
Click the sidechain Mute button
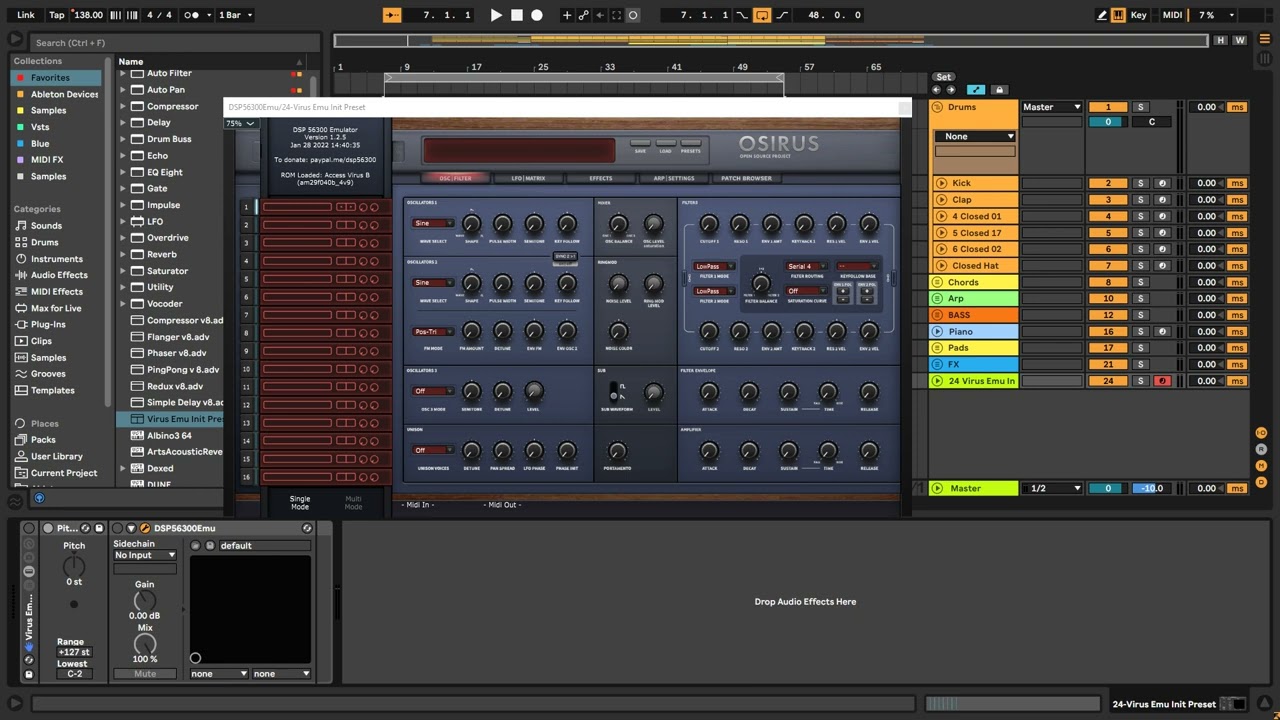point(145,674)
